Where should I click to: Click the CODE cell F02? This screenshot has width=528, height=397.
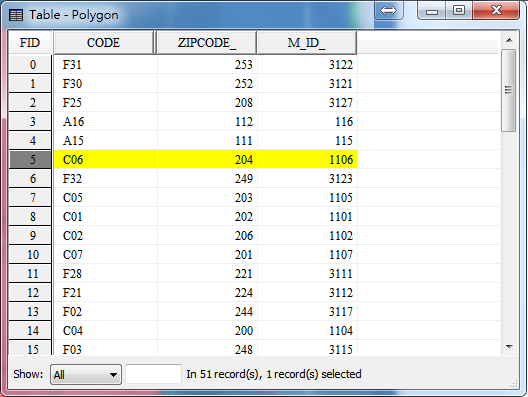105,311
